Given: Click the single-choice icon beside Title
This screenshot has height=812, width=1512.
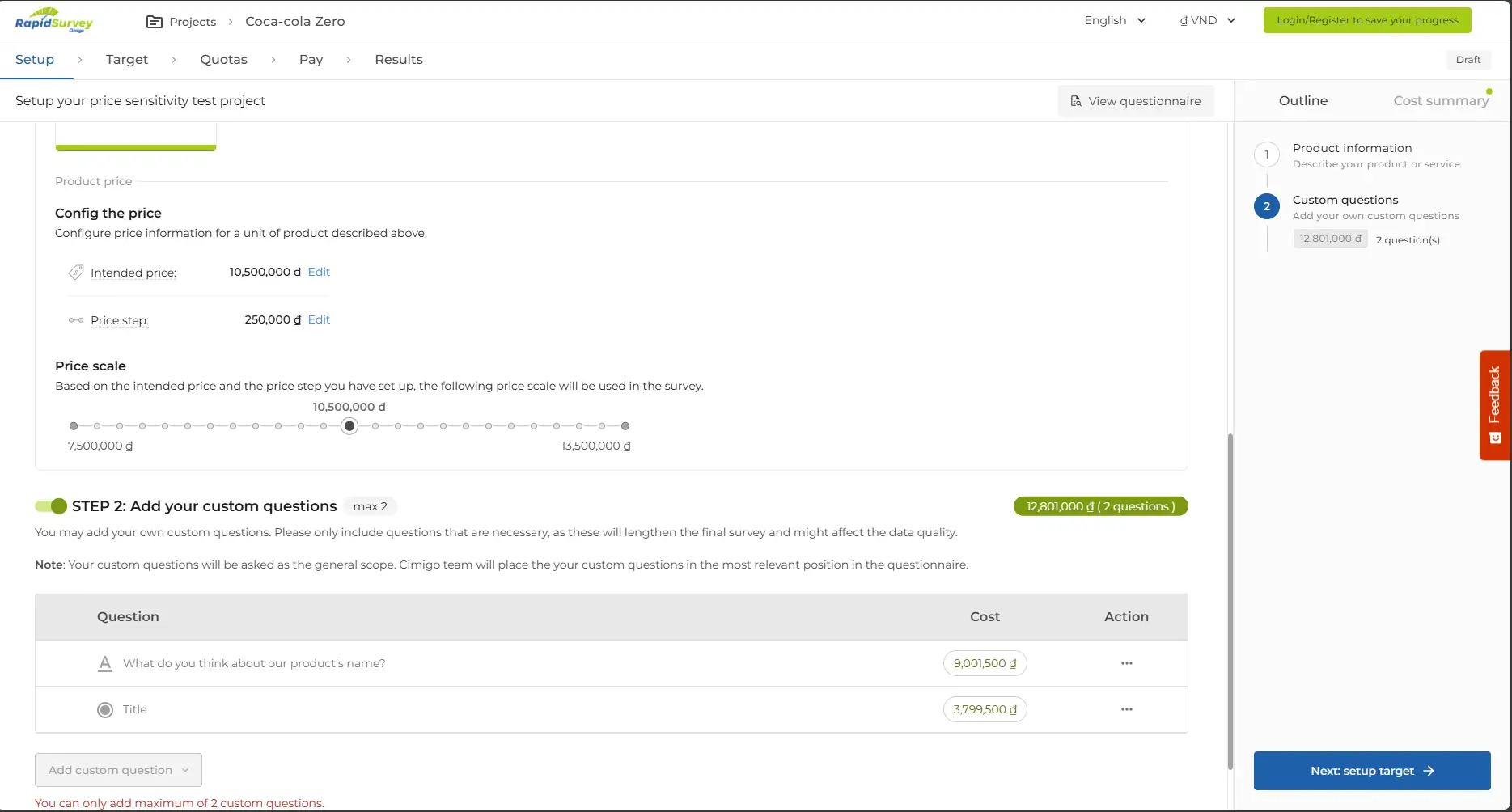Looking at the screenshot, I should click(x=105, y=710).
